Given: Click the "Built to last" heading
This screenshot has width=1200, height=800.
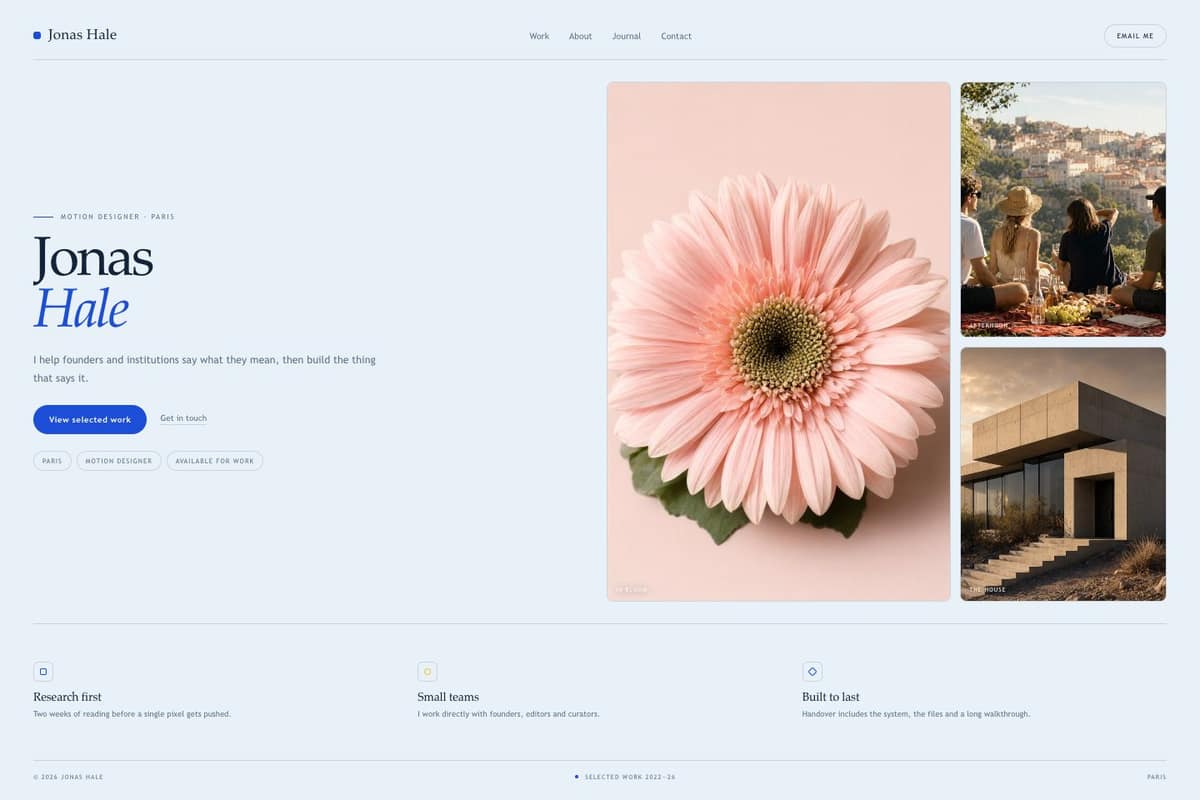Looking at the screenshot, I should click(831, 697).
